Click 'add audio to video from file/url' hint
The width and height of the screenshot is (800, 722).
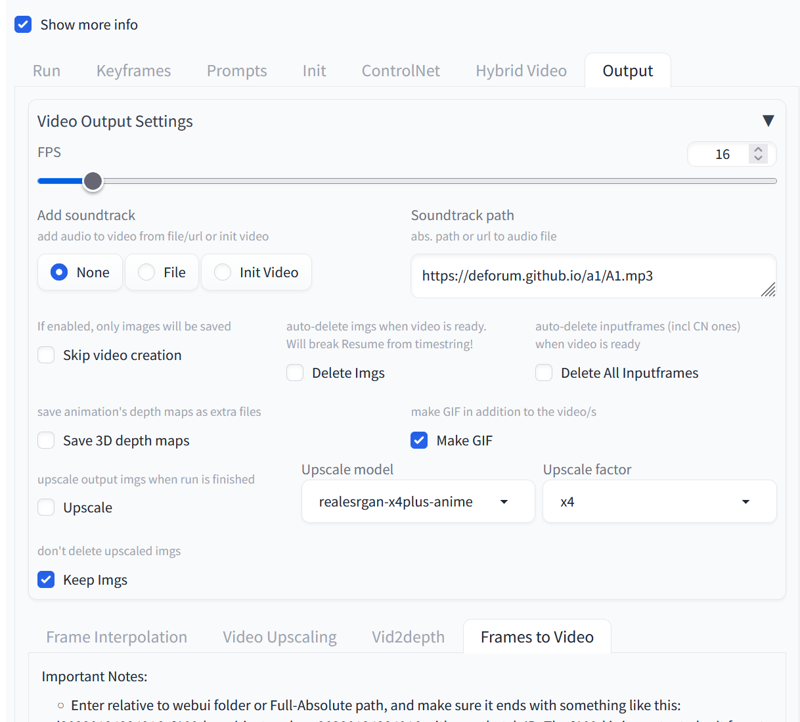(x=153, y=236)
